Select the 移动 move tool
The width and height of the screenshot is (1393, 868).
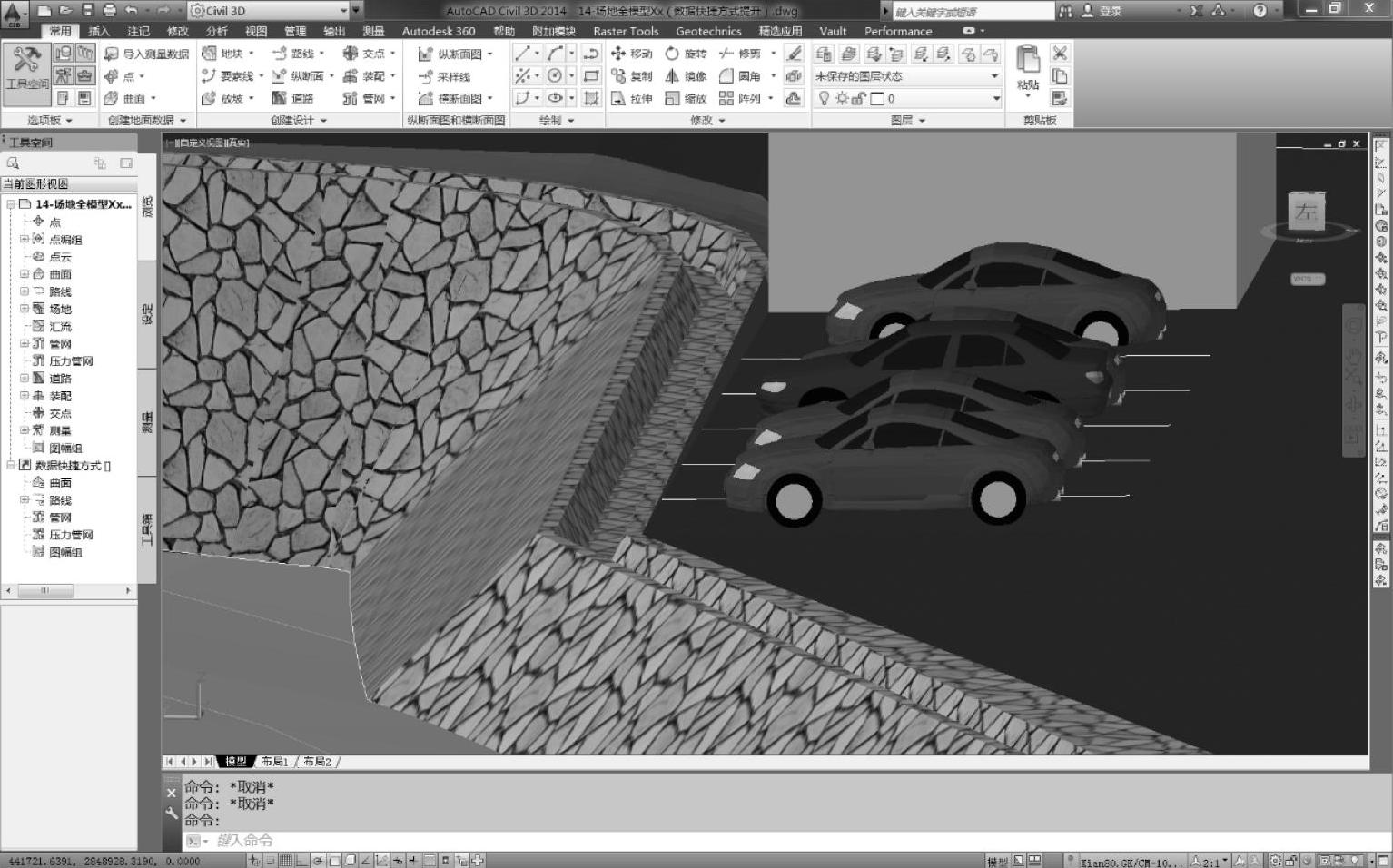pos(632,54)
